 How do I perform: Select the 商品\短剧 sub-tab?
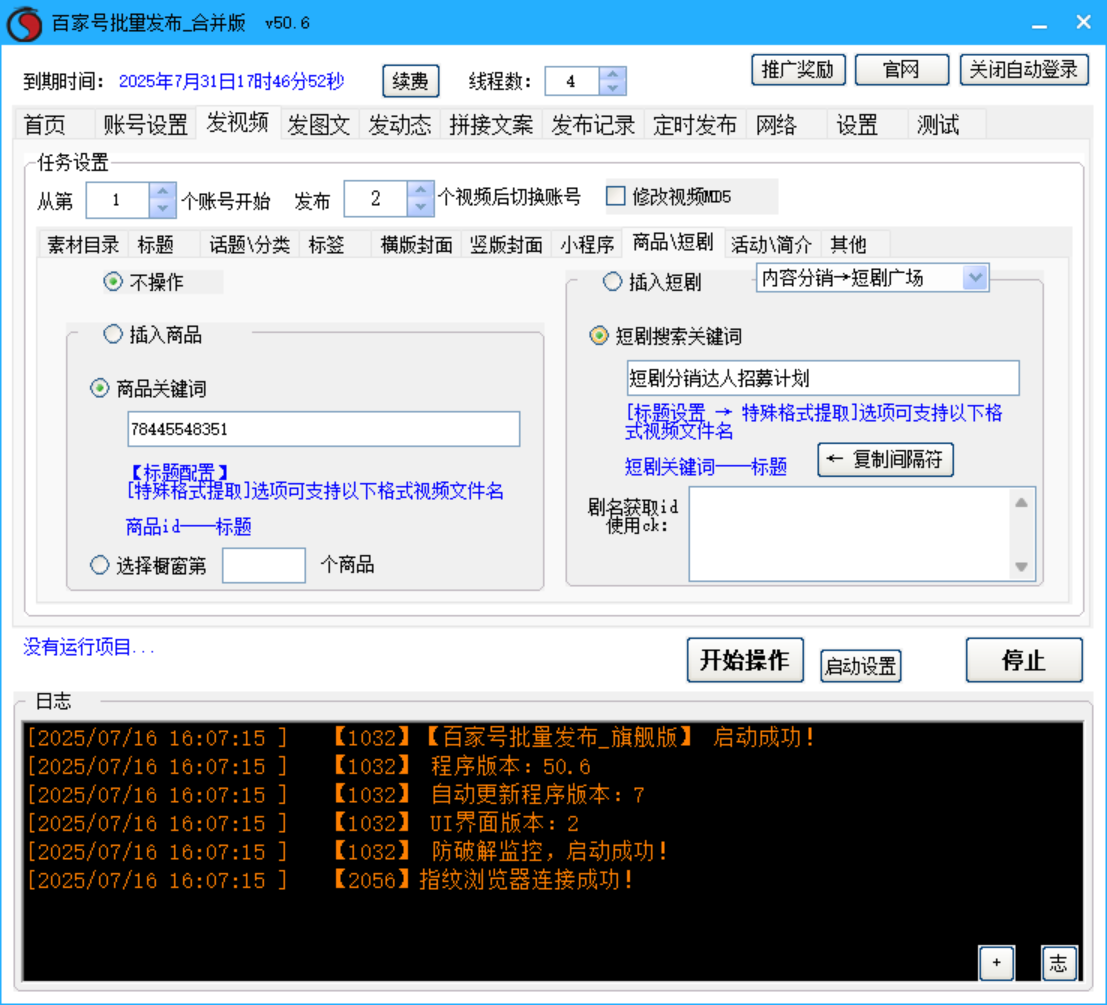click(x=673, y=242)
